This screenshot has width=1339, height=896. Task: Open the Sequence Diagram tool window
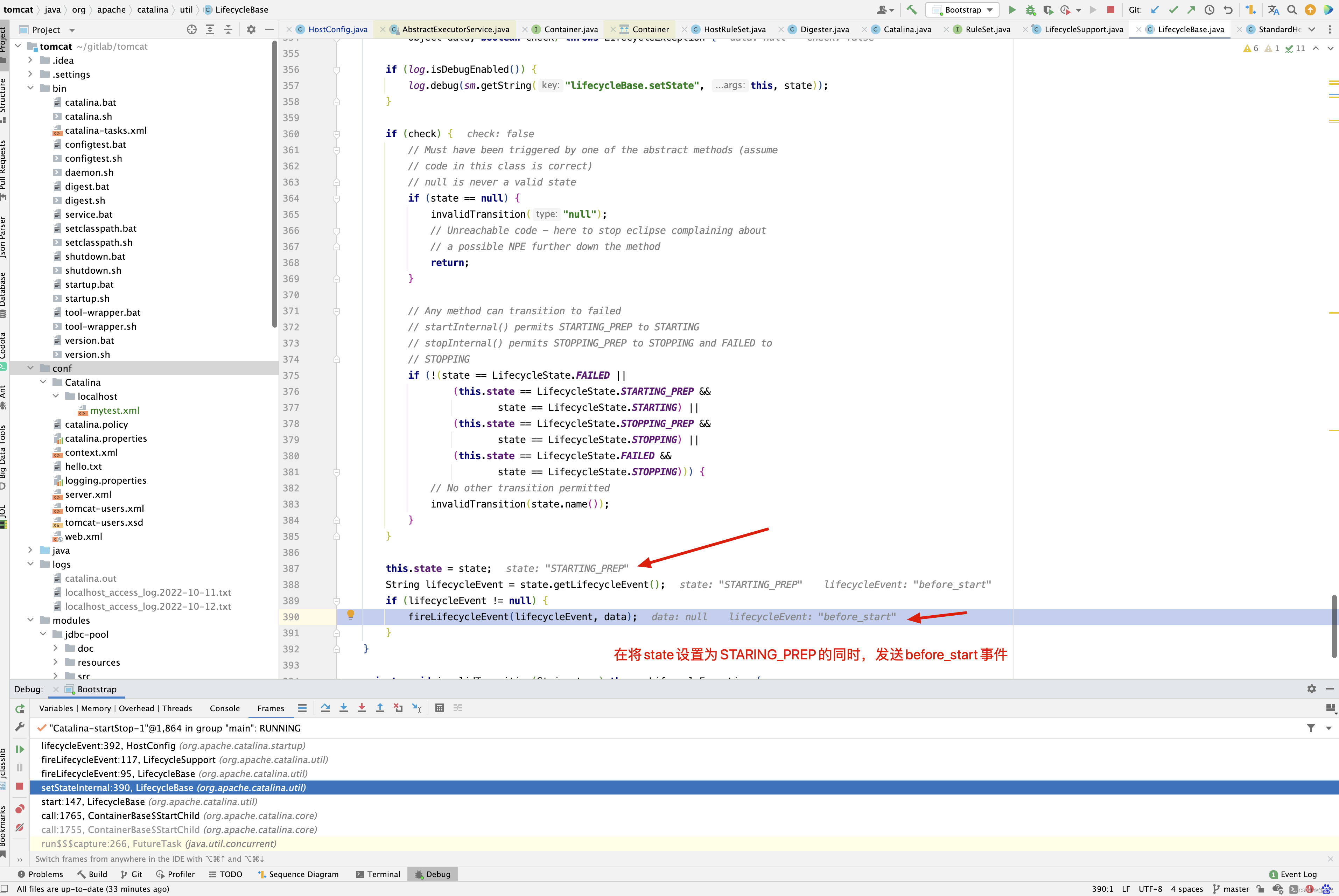point(297,874)
